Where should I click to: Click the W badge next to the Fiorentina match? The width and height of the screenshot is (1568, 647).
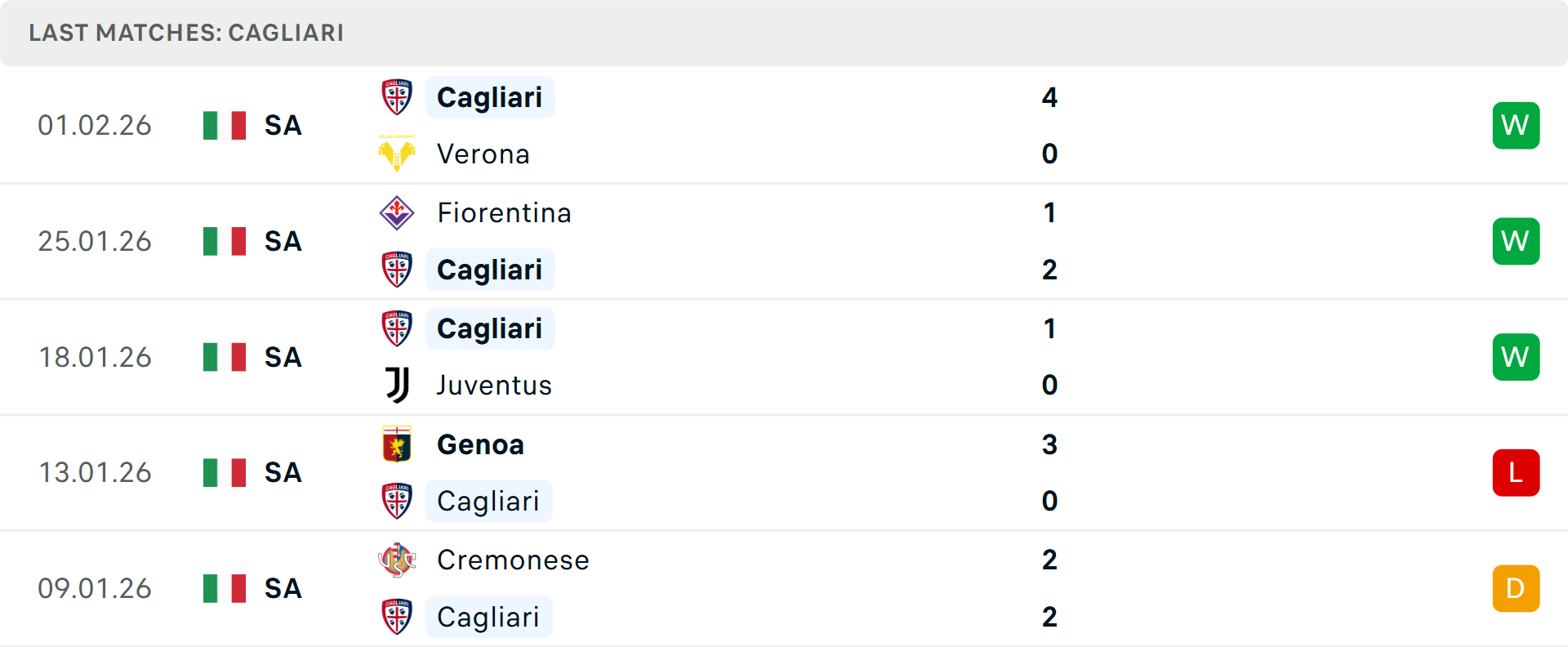[1516, 241]
